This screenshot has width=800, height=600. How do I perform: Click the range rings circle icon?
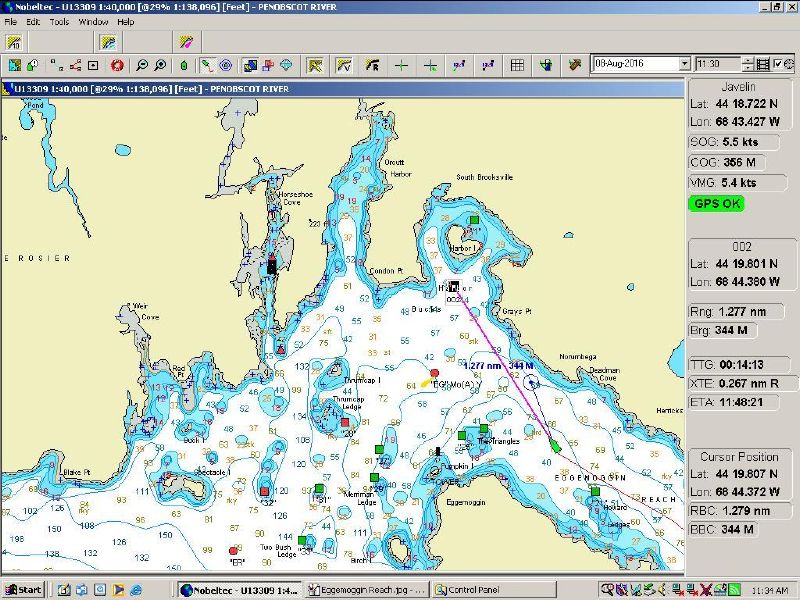click(226, 65)
